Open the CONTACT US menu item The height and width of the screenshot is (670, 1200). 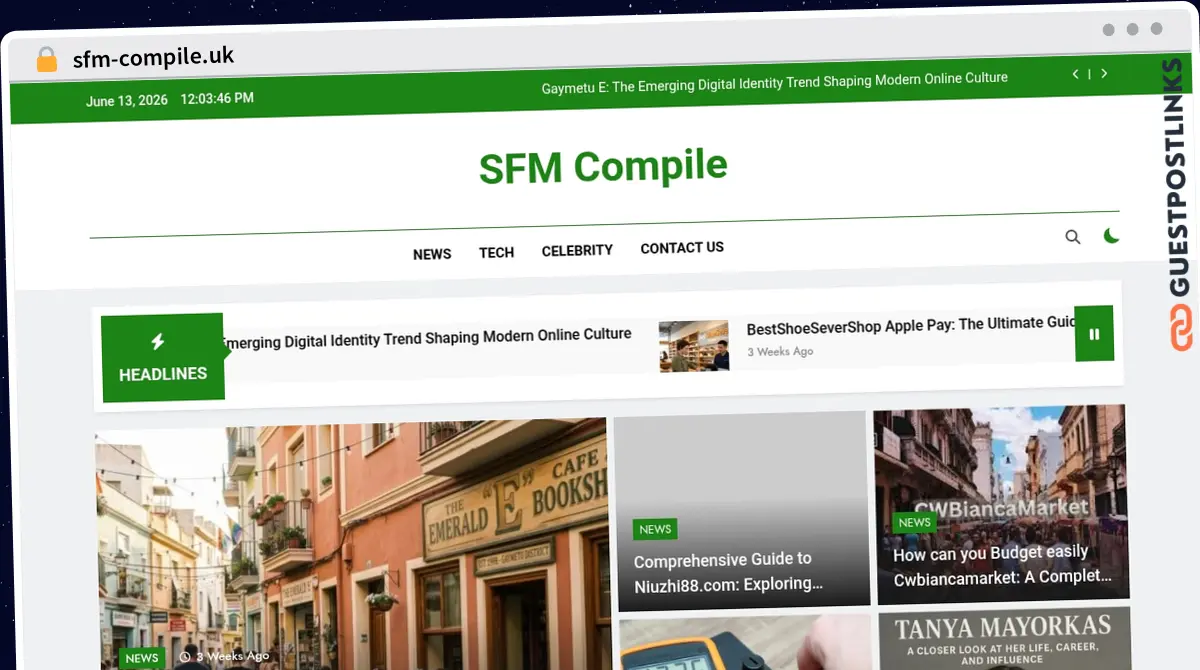682,247
